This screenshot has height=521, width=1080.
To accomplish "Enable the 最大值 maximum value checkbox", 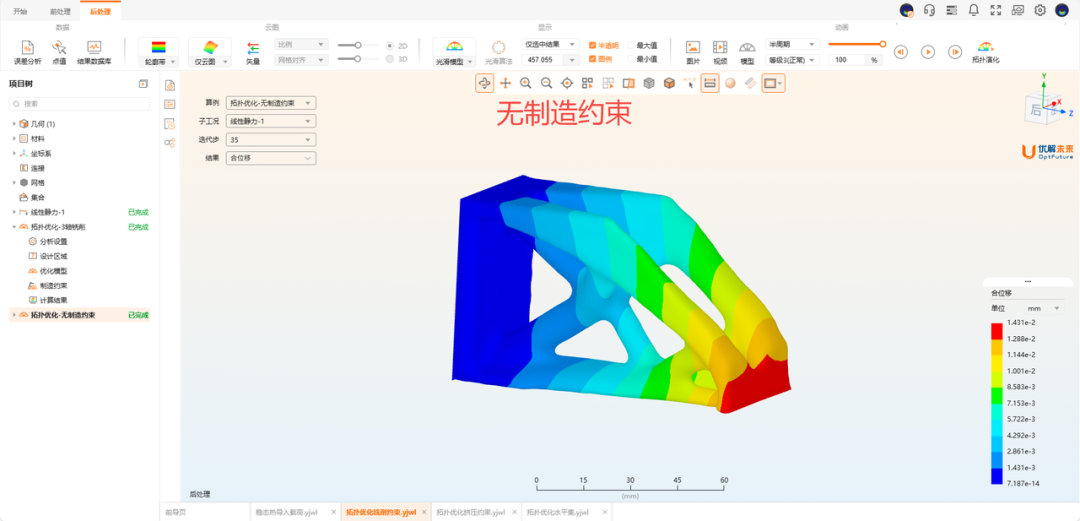I will (632, 45).
